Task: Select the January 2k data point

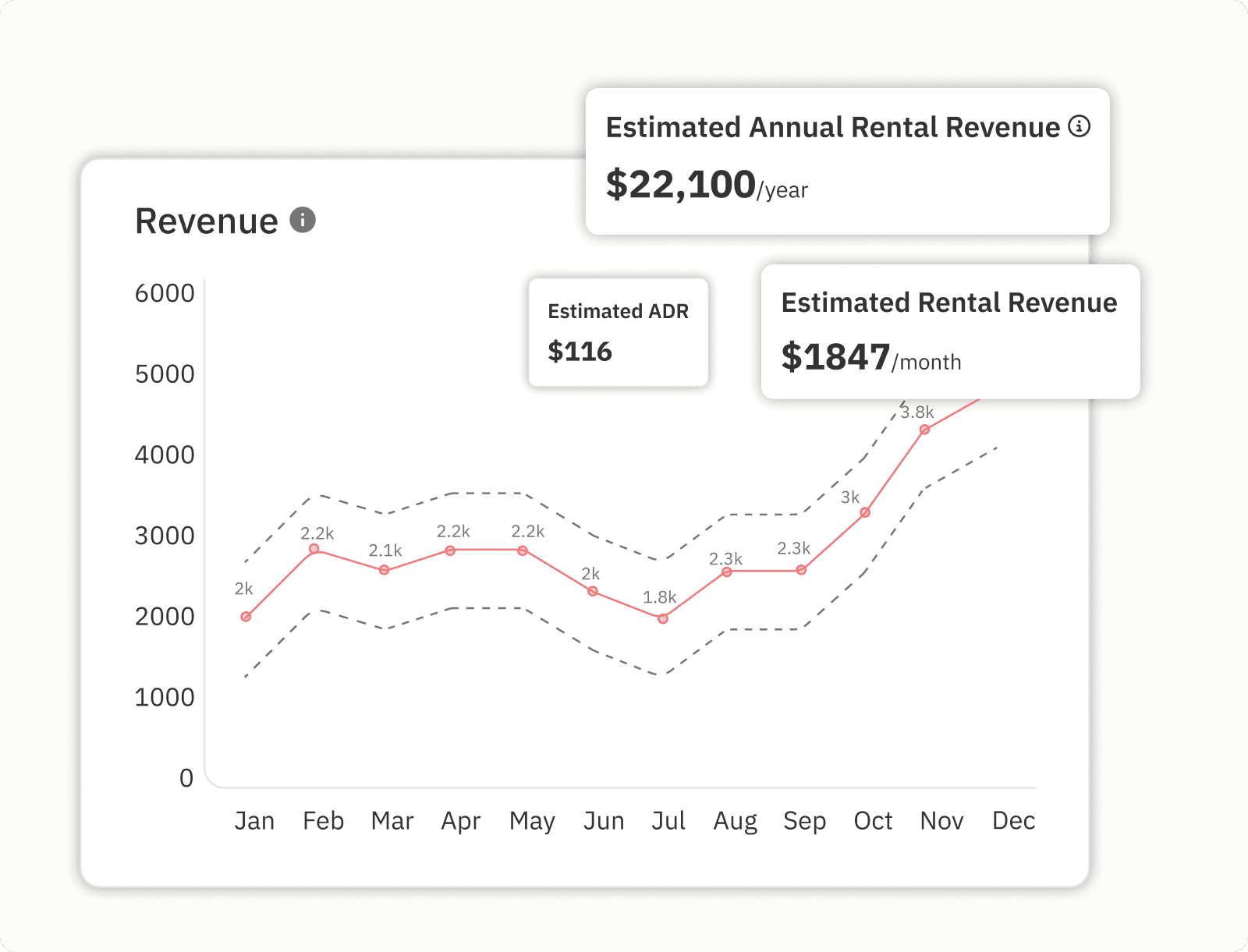Action: (x=246, y=617)
